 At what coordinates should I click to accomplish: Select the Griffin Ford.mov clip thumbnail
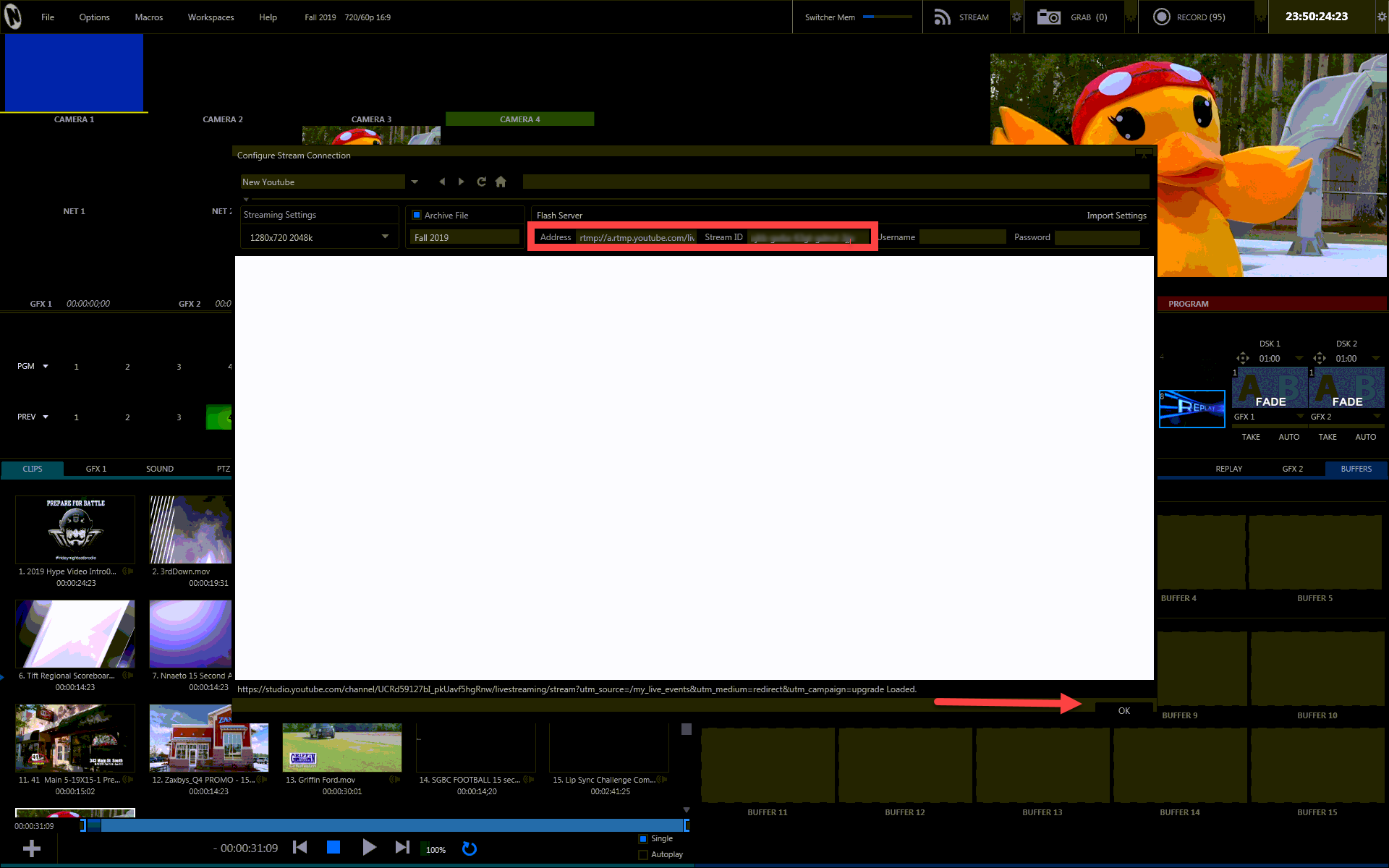[341, 746]
